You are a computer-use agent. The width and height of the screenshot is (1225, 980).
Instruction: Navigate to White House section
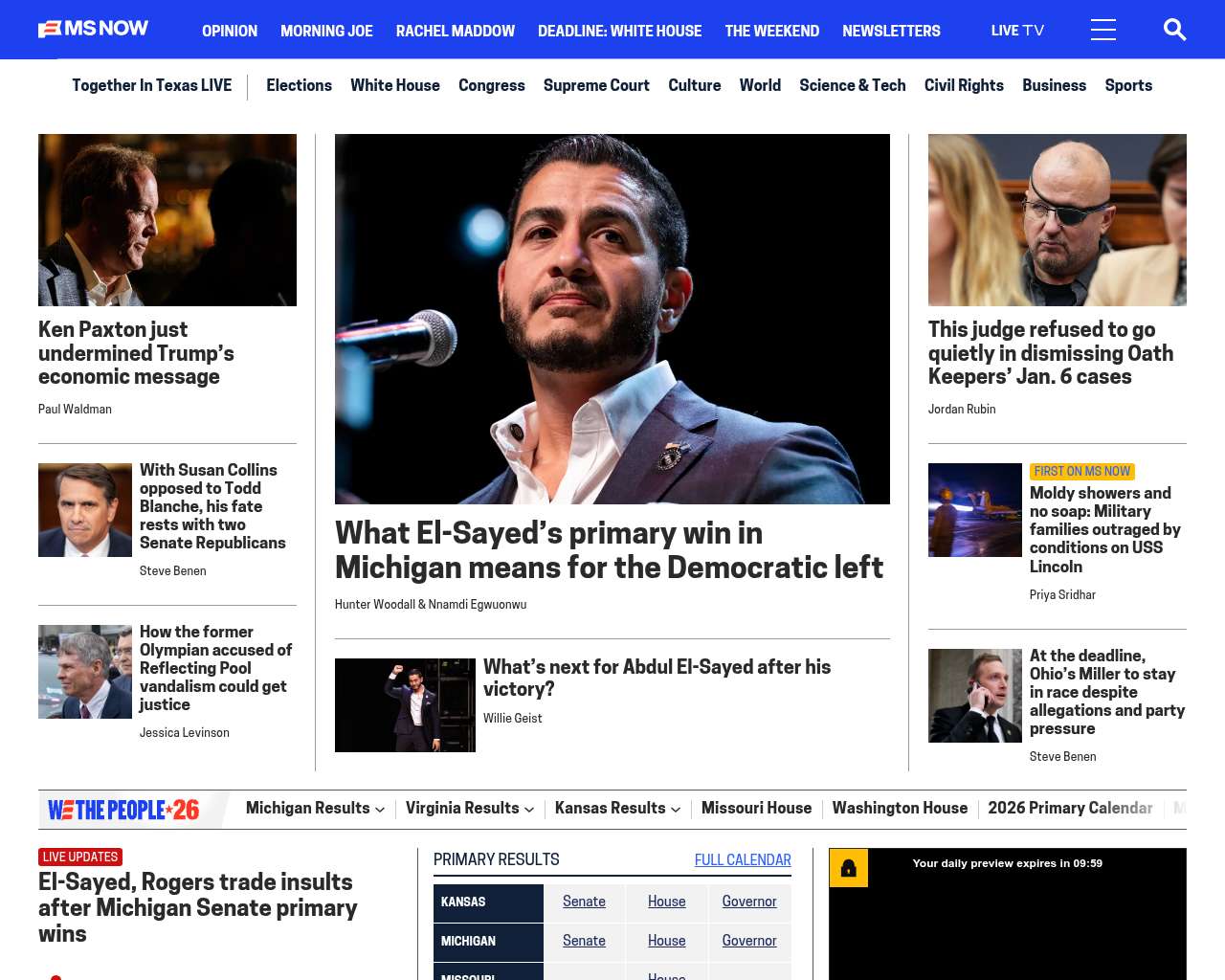coord(395,85)
